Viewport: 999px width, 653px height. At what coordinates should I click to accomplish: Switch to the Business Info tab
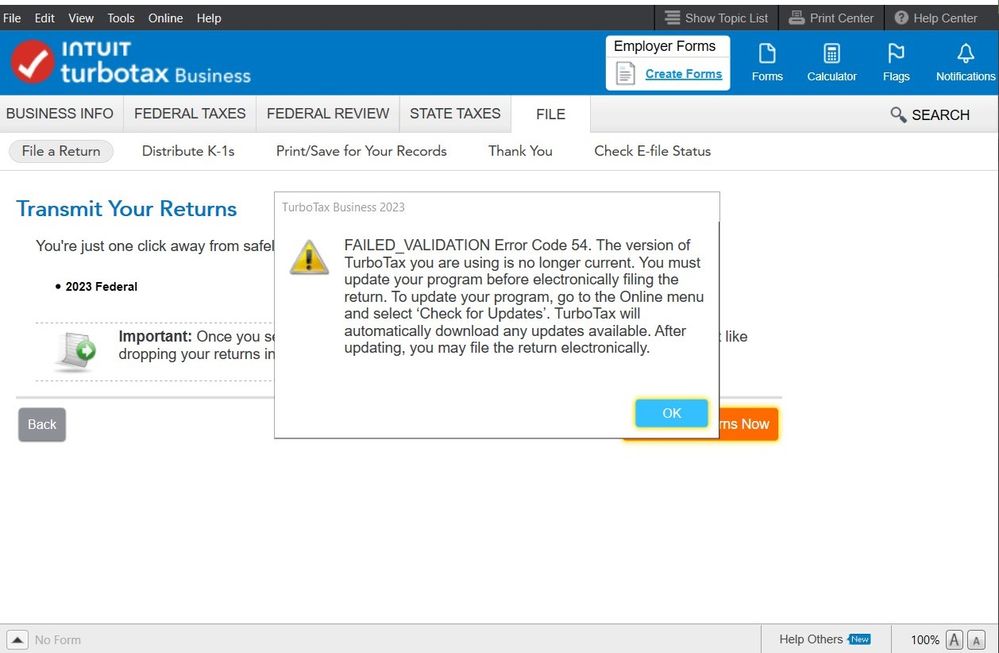[x=60, y=113]
